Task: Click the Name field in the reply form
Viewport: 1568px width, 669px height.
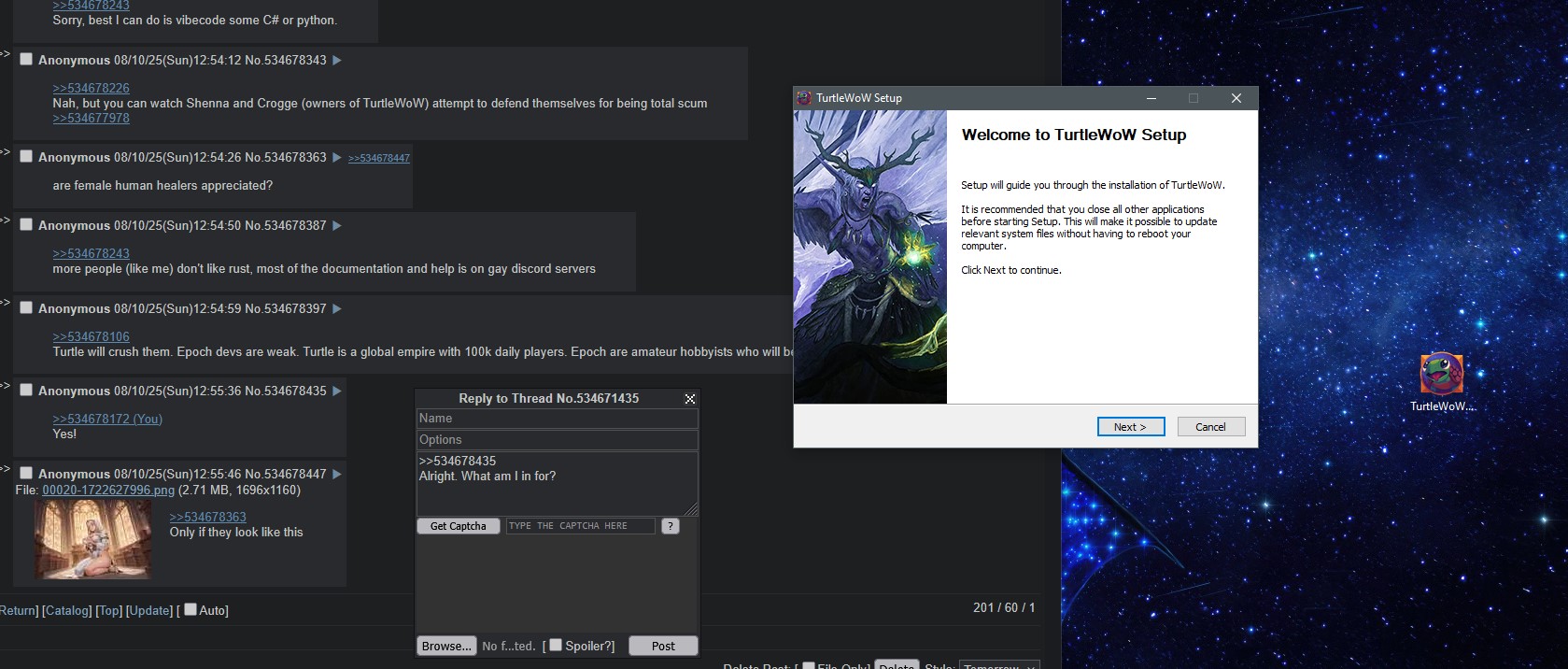Action: [558, 419]
